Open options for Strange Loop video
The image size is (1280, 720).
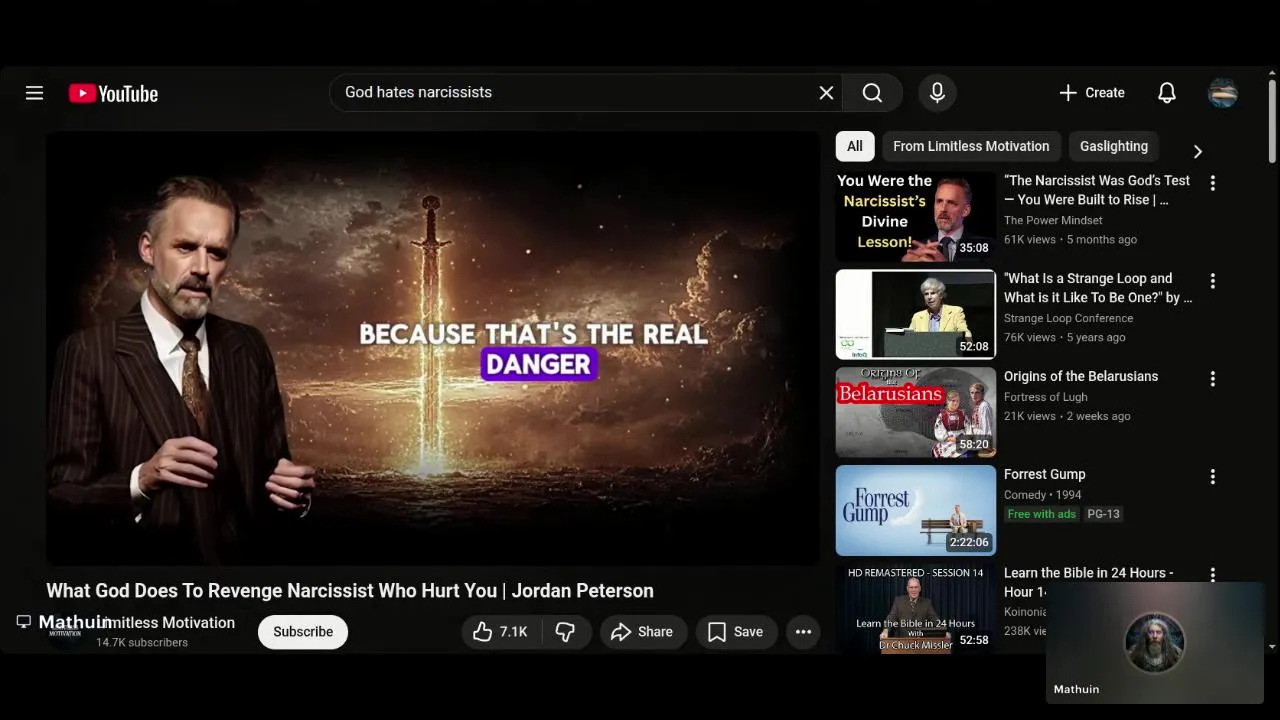[x=1212, y=281]
